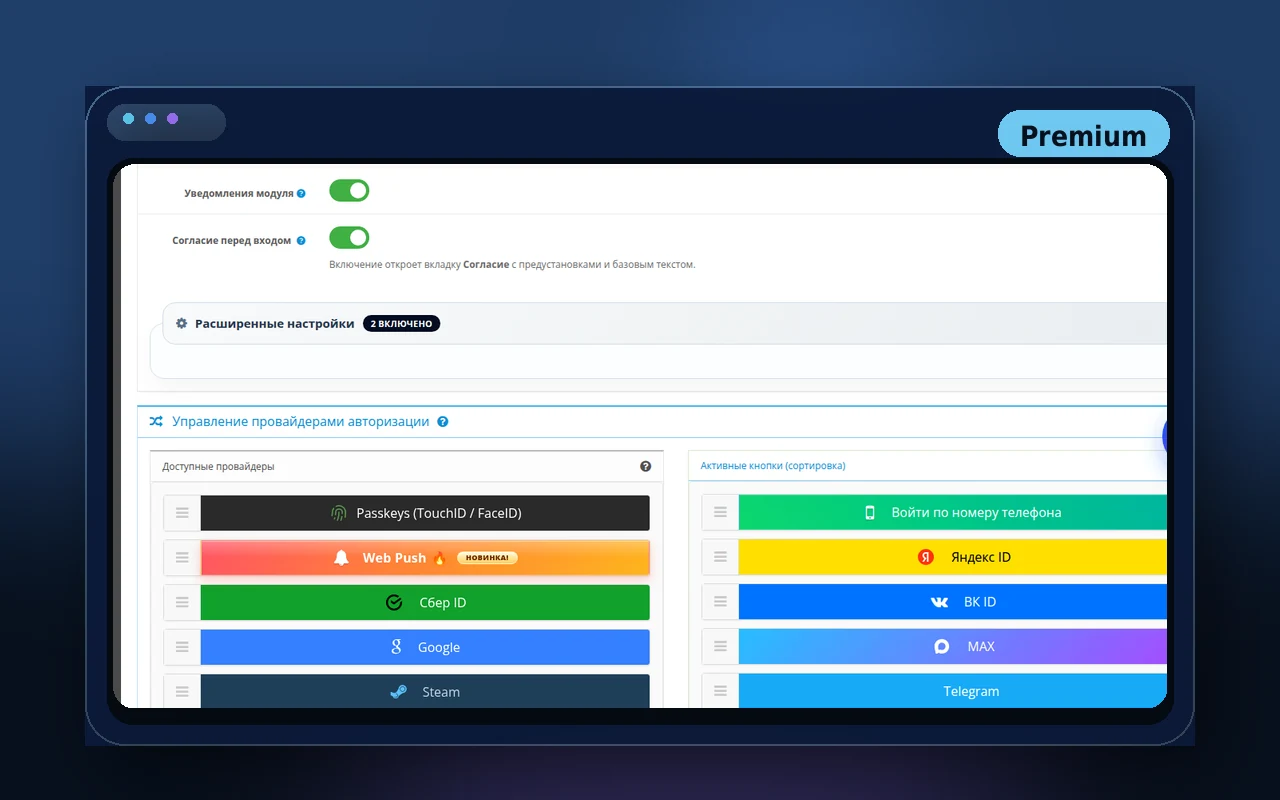Click drag handle beside VK ID button
This screenshot has width=1280, height=800.
pyautogui.click(x=720, y=602)
